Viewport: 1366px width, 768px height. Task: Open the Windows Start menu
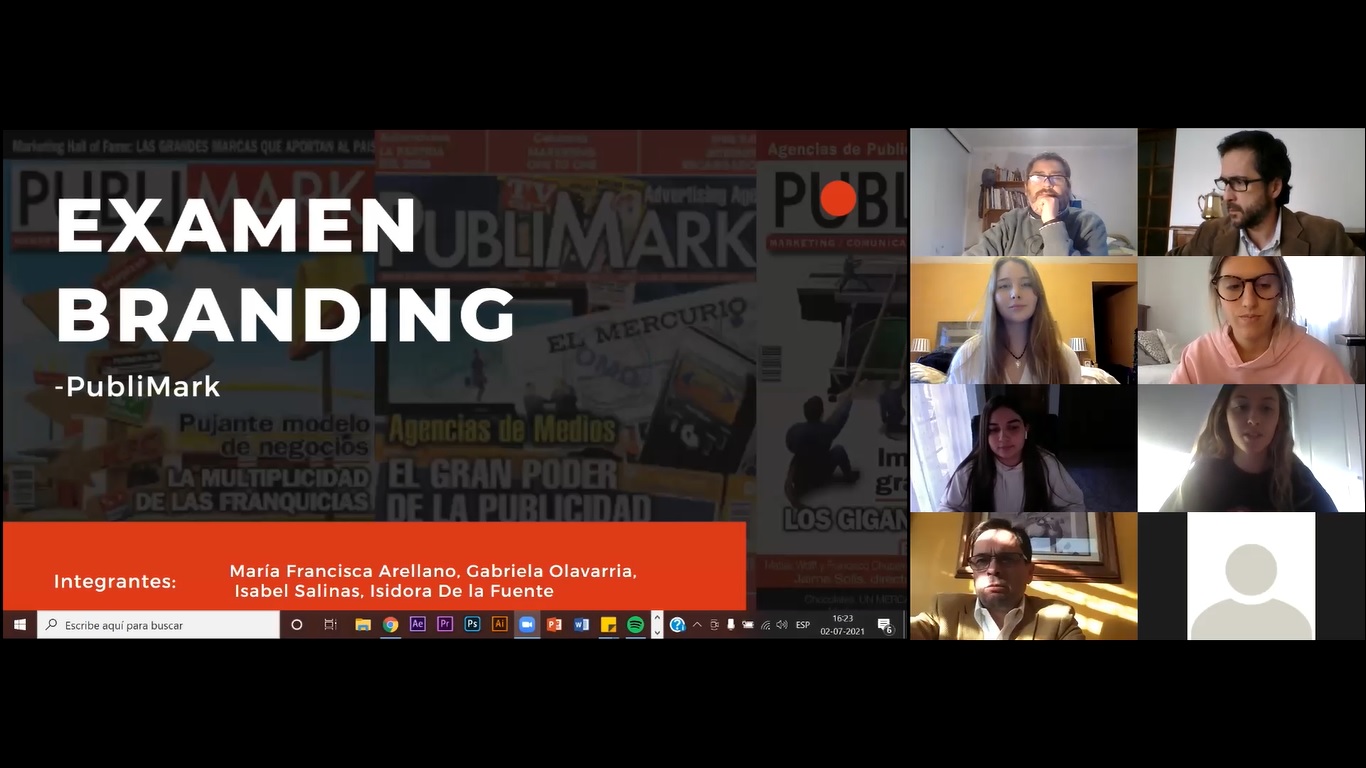coord(19,625)
